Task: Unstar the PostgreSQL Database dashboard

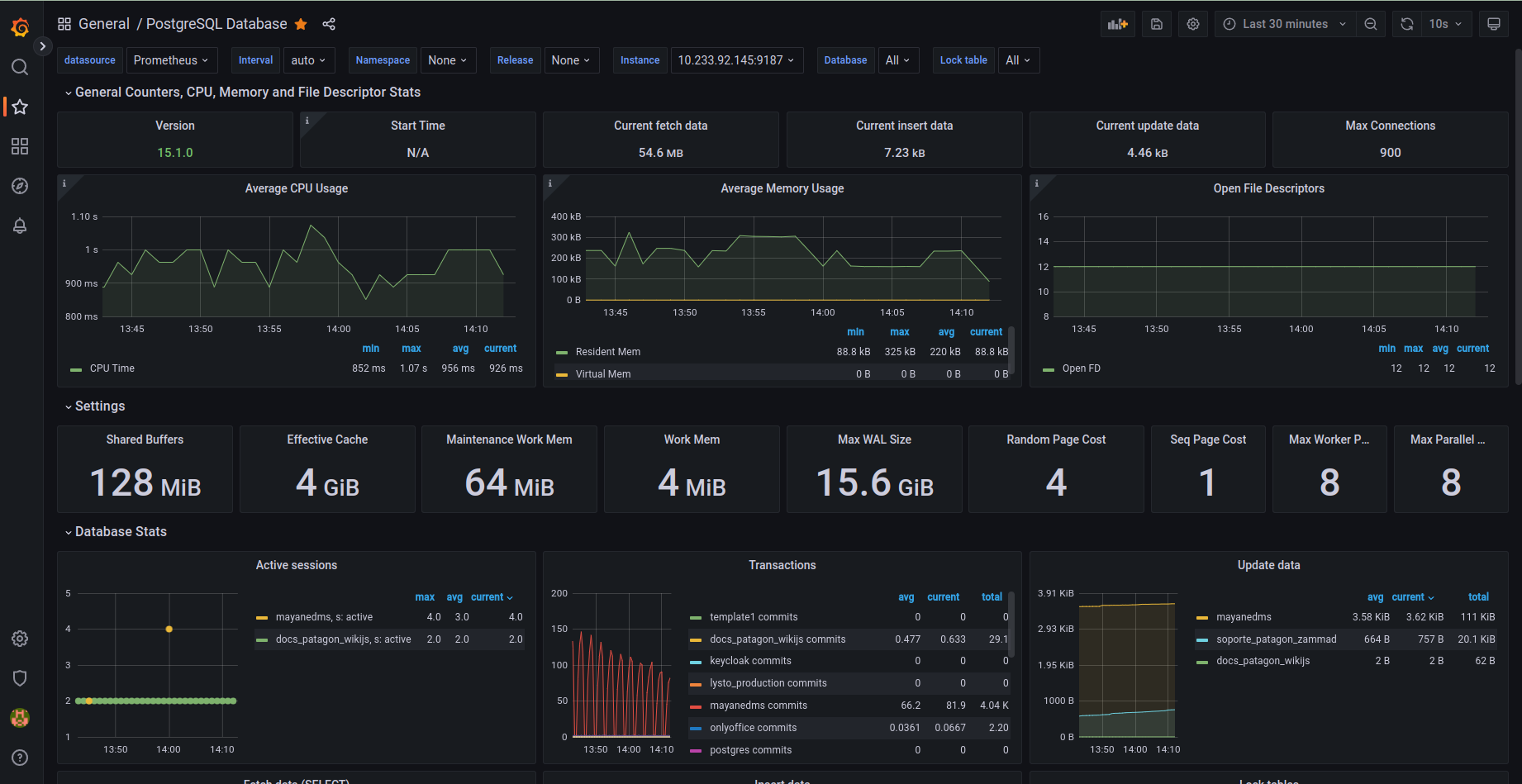Action: tap(301, 24)
